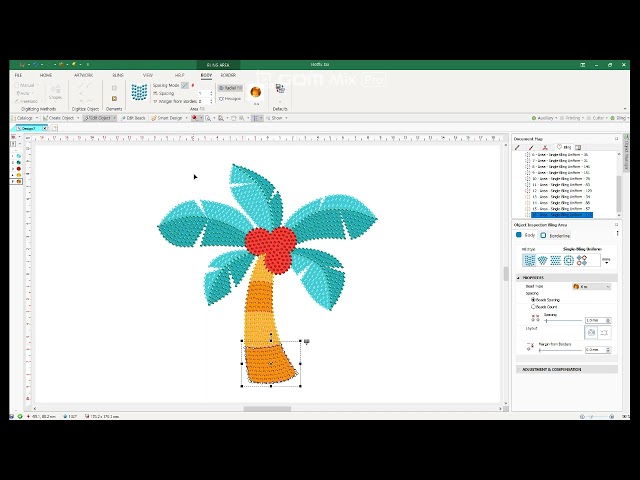This screenshot has height=480, width=640.
Task: Click the orange bead type swatch in ribbon
Action: 256,93
